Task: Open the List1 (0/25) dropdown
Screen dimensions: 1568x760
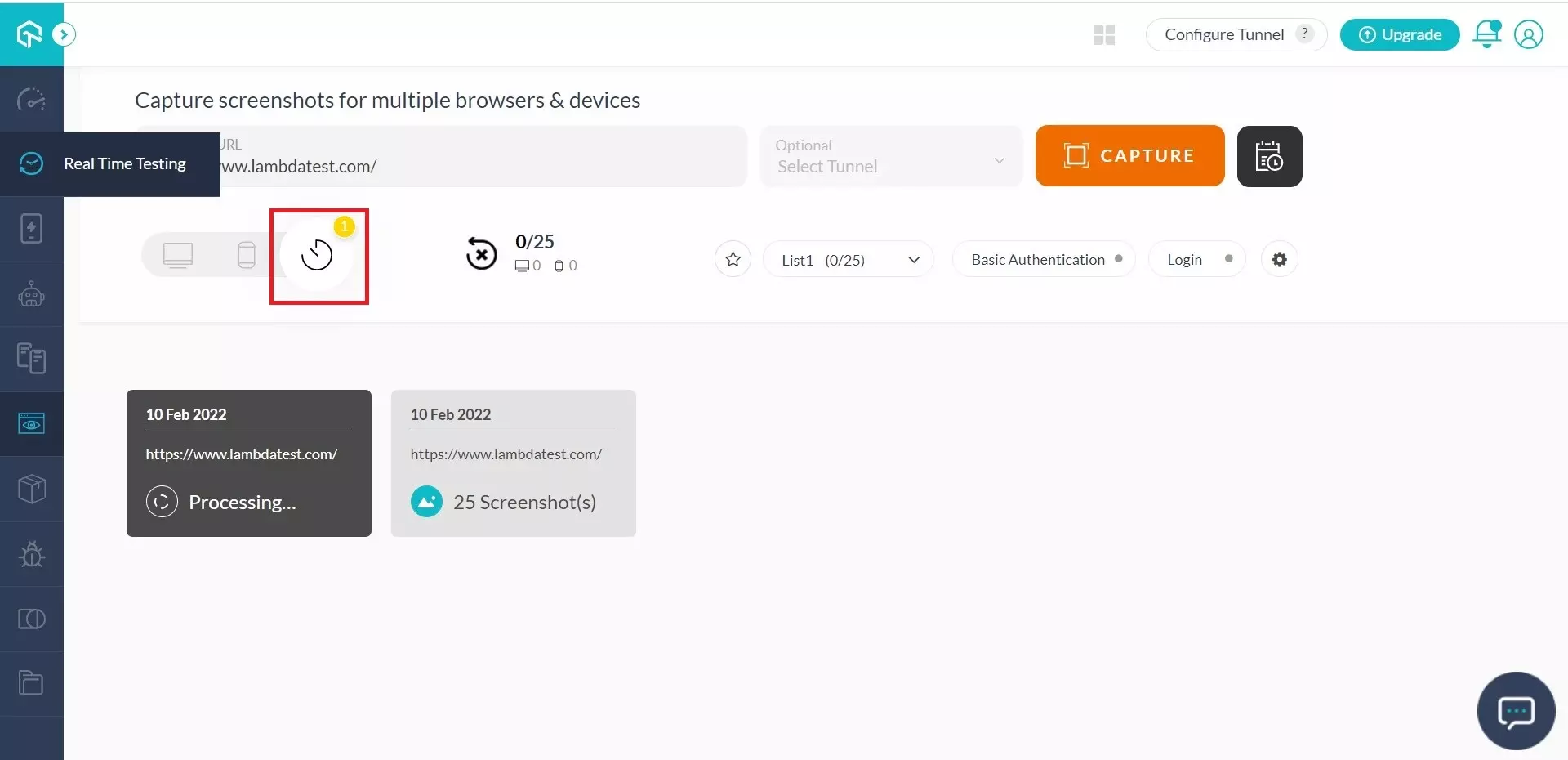Action: (848, 260)
